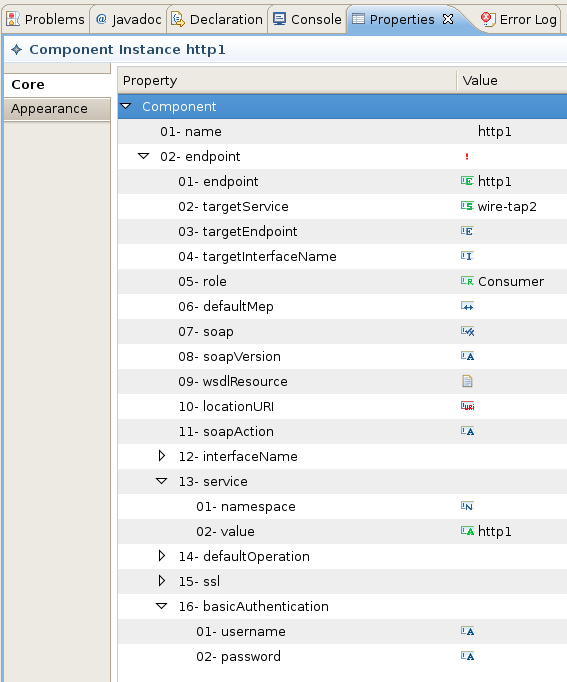The image size is (567, 682).
Task: Click the Error Log tab icon
Action: pos(487,19)
